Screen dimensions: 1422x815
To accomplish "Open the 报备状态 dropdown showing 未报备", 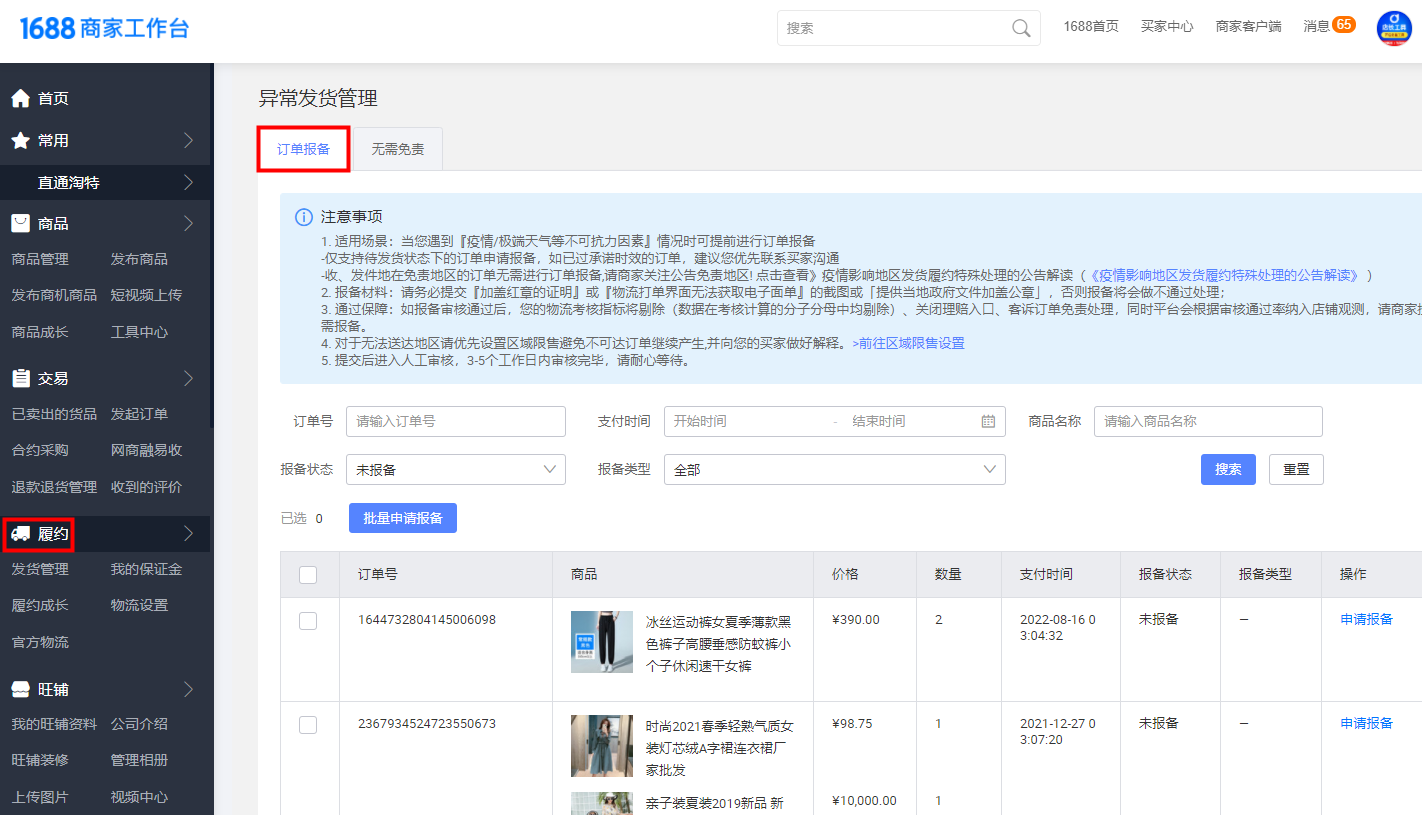I will pyautogui.click(x=456, y=469).
